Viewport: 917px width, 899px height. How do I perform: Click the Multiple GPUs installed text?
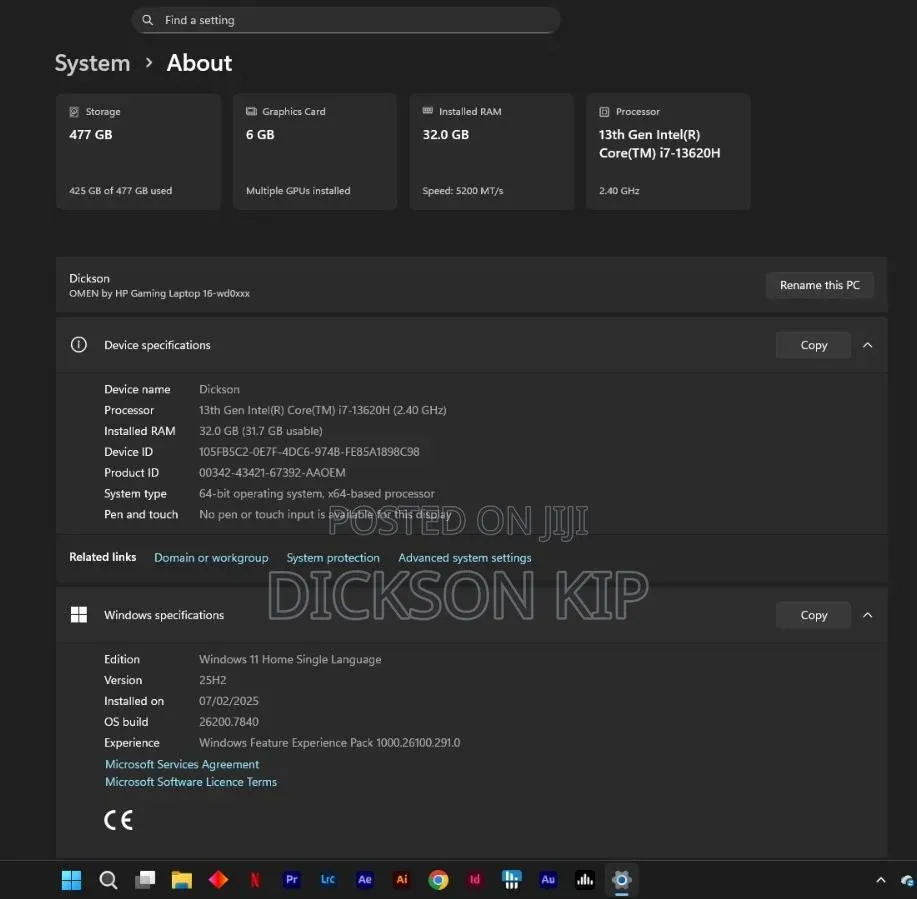click(x=298, y=191)
